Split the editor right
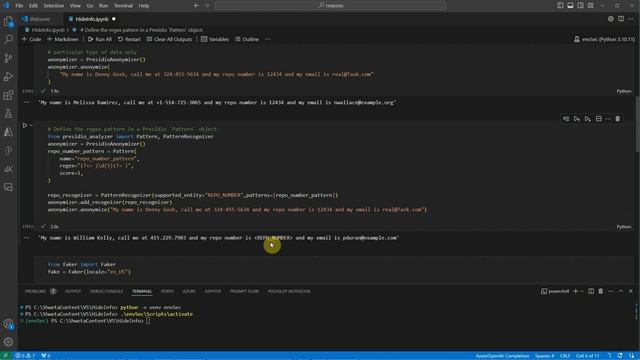 621,19
